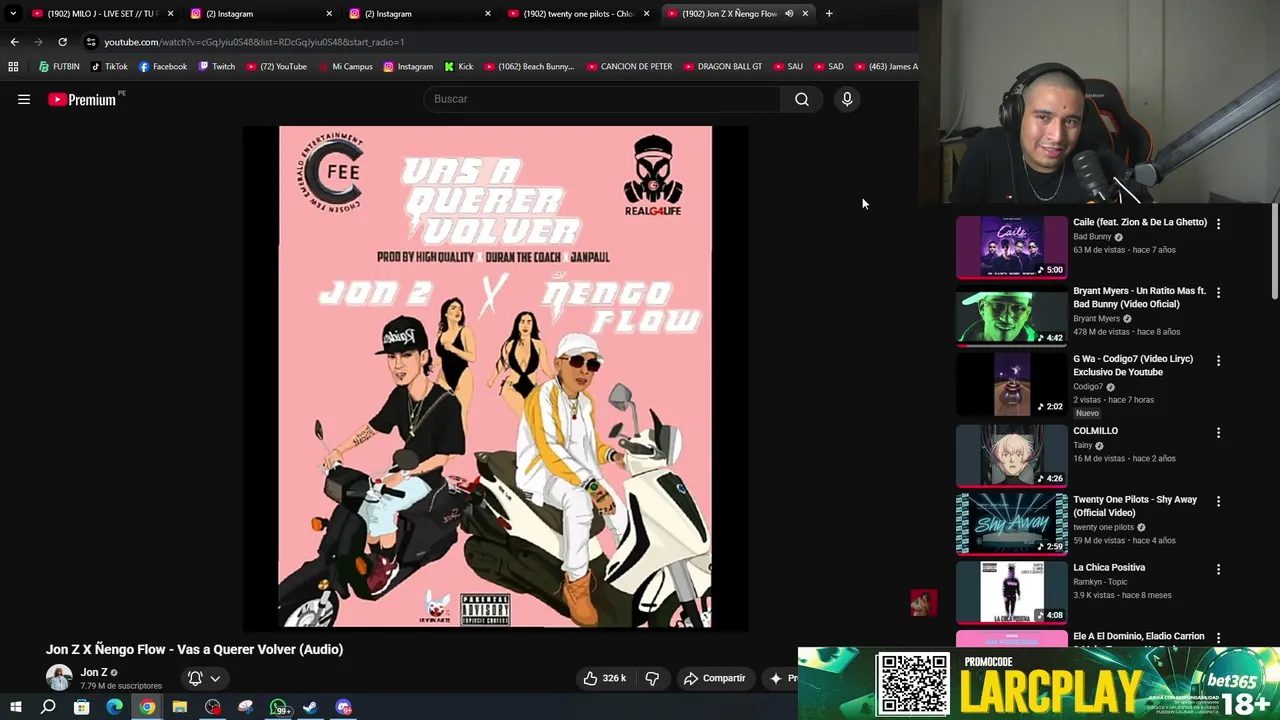Open options menu for Caile video
This screenshot has width=1280, height=720.
(1218, 223)
